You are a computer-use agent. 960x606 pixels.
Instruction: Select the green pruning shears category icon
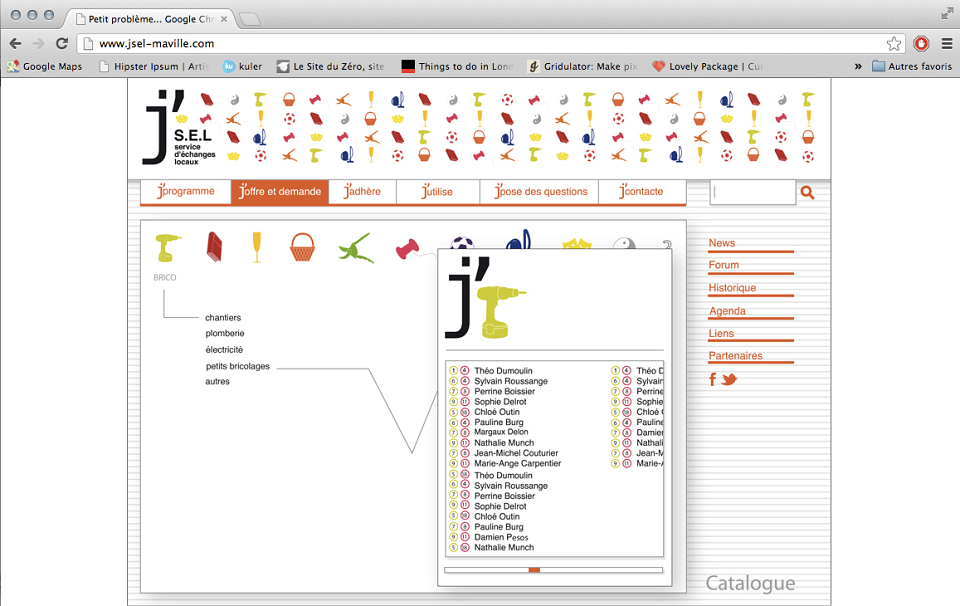[355, 248]
